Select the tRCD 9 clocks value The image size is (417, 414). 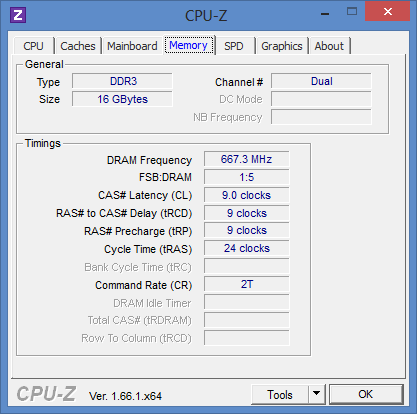click(x=247, y=213)
